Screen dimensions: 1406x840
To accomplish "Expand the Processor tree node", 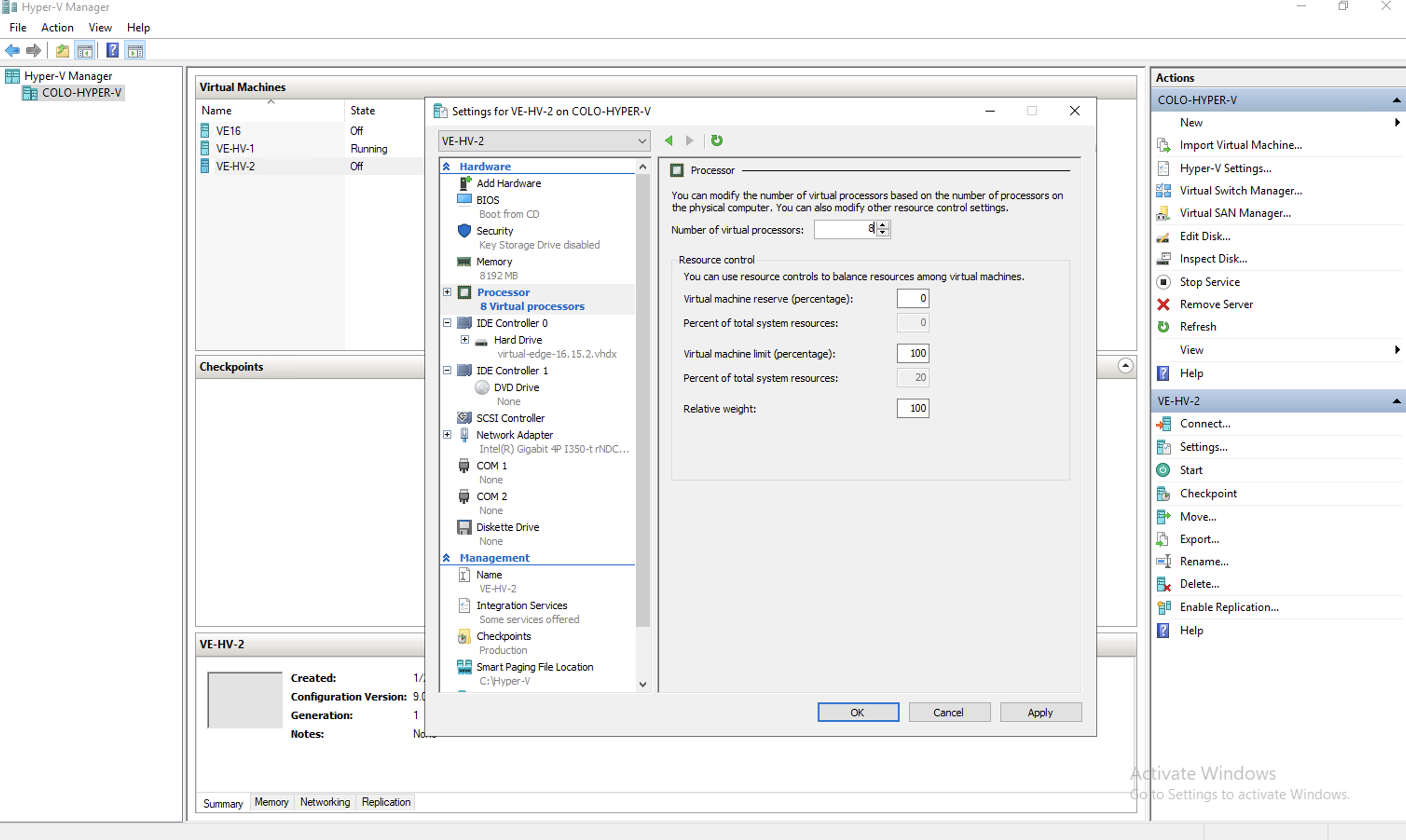I will pos(447,292).
